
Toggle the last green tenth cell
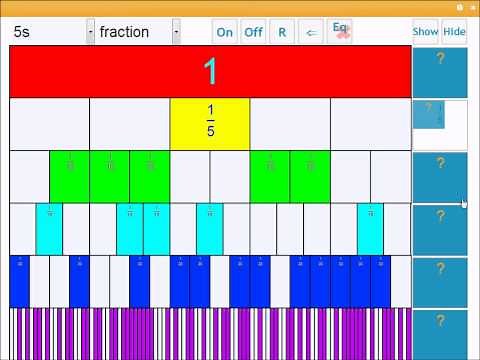click(310, 177)
